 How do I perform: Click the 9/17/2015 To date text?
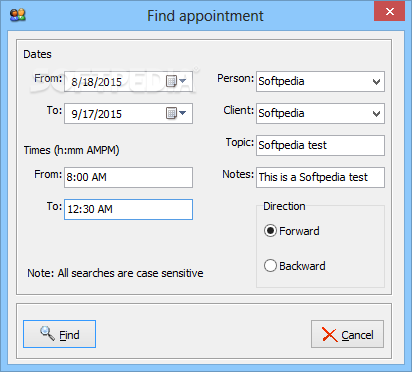97,114
